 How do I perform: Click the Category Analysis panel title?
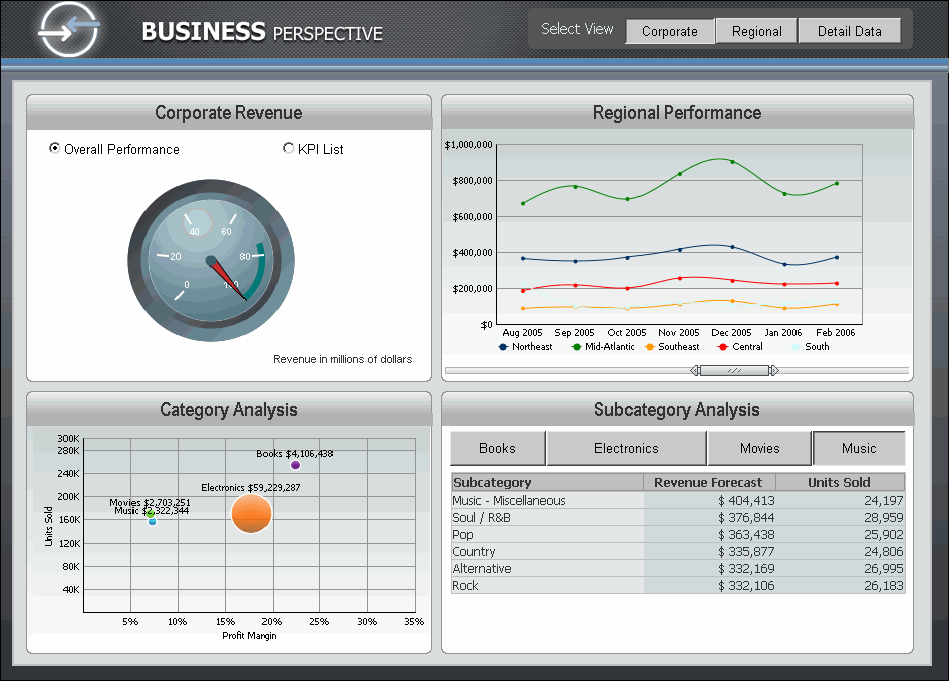tap(229, 410)
